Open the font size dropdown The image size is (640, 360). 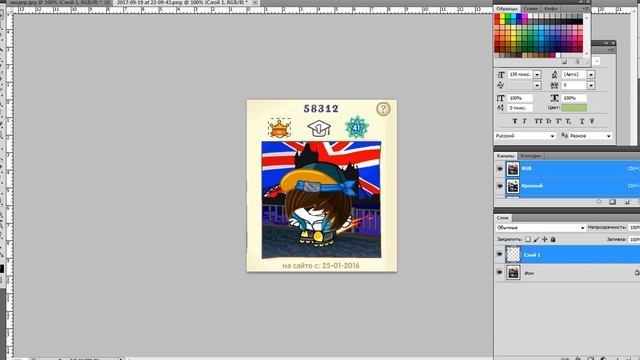coord(537,75)
